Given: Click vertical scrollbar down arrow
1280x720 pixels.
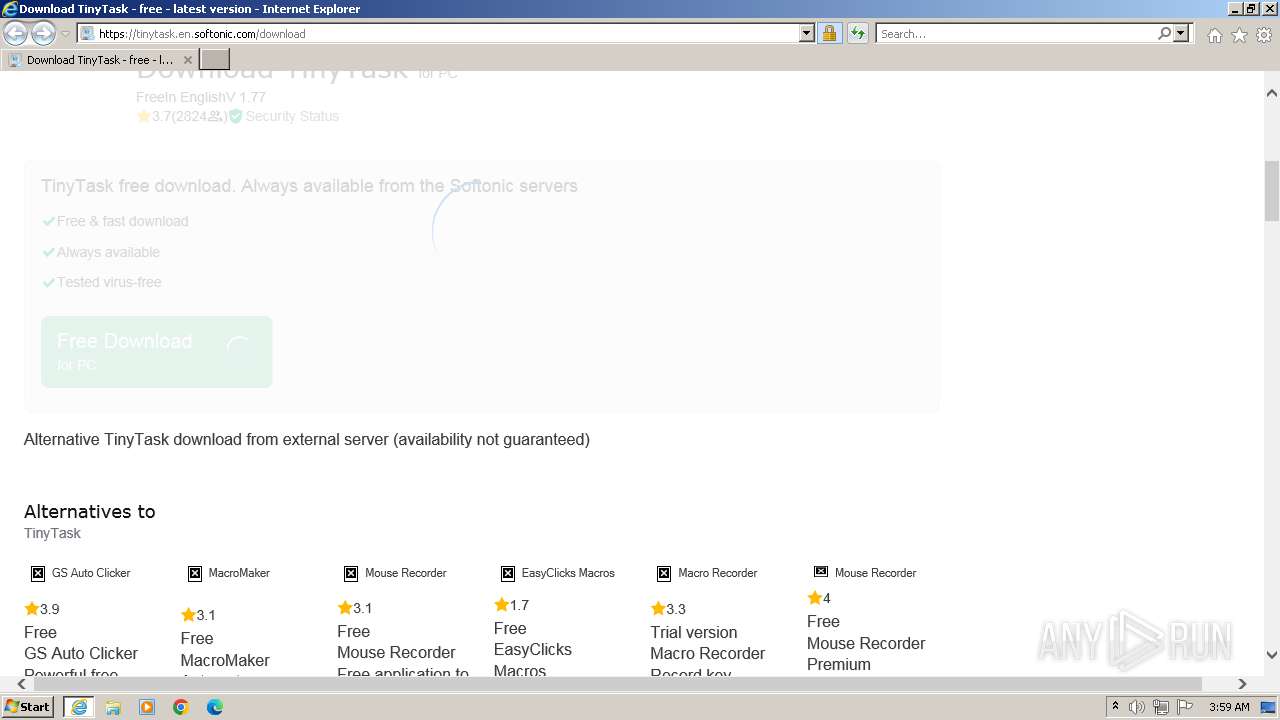Looking at the screenshot, I should (x=1272, y=655).
